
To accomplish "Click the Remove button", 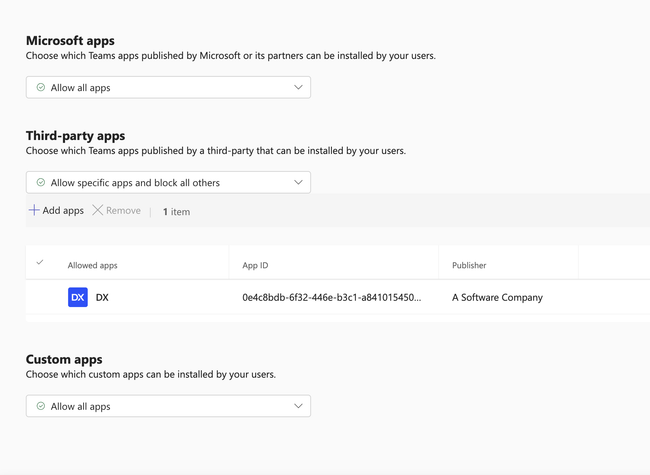I will (x=117, y=211).
